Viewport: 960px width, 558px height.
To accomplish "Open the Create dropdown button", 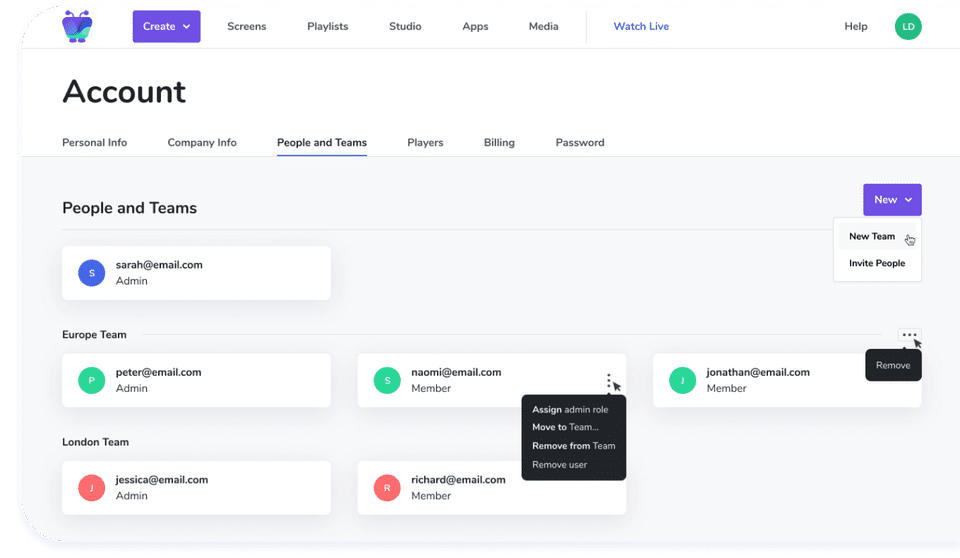I will point(167,26).
